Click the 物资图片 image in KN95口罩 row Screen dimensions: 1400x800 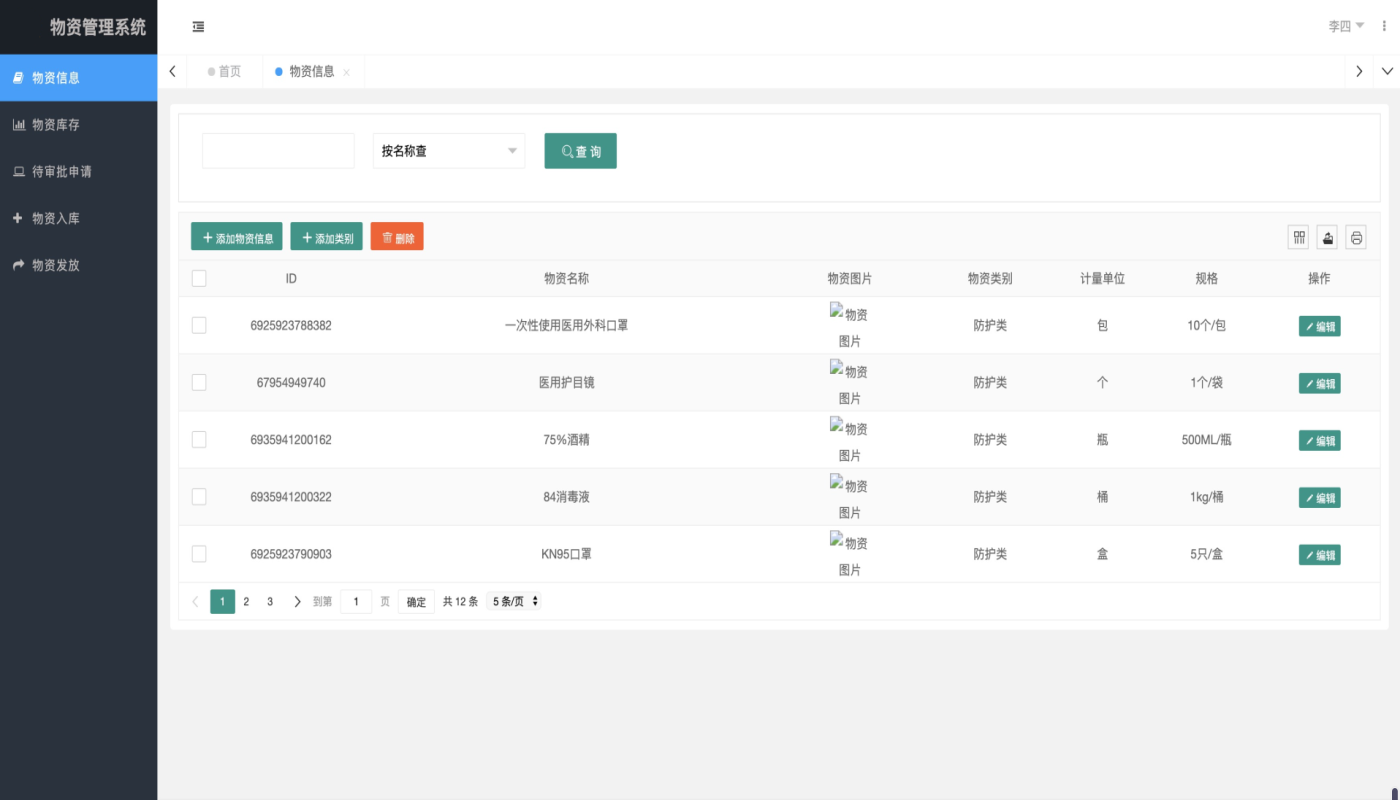(x=849, y=554)
